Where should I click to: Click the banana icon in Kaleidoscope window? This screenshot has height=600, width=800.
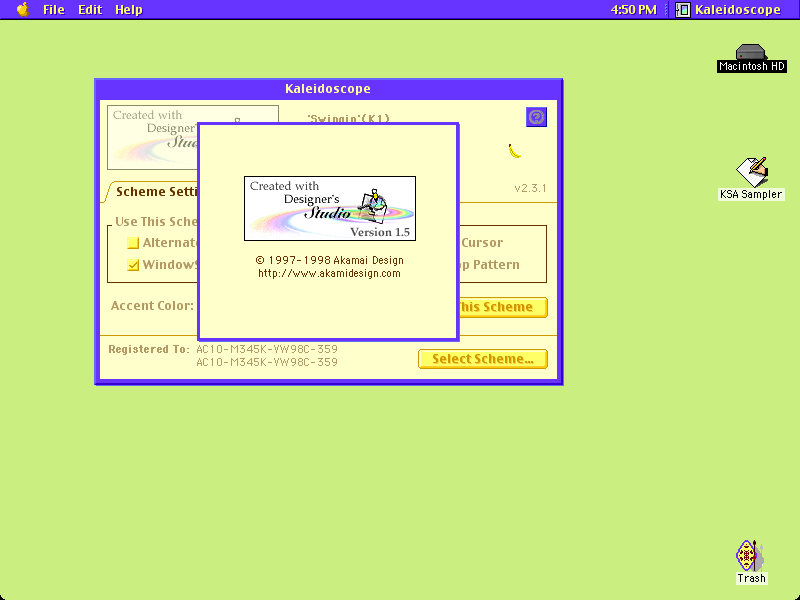(514, 151)
